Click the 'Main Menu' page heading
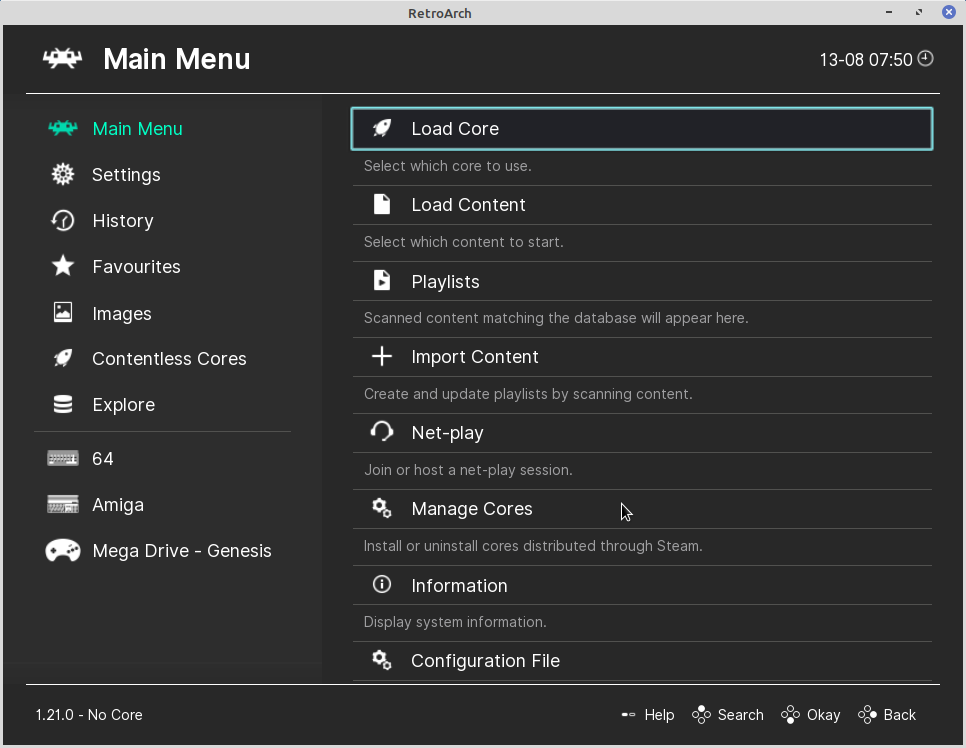The height and width of the screenshot is (748, 966). [x=177, y=59]
